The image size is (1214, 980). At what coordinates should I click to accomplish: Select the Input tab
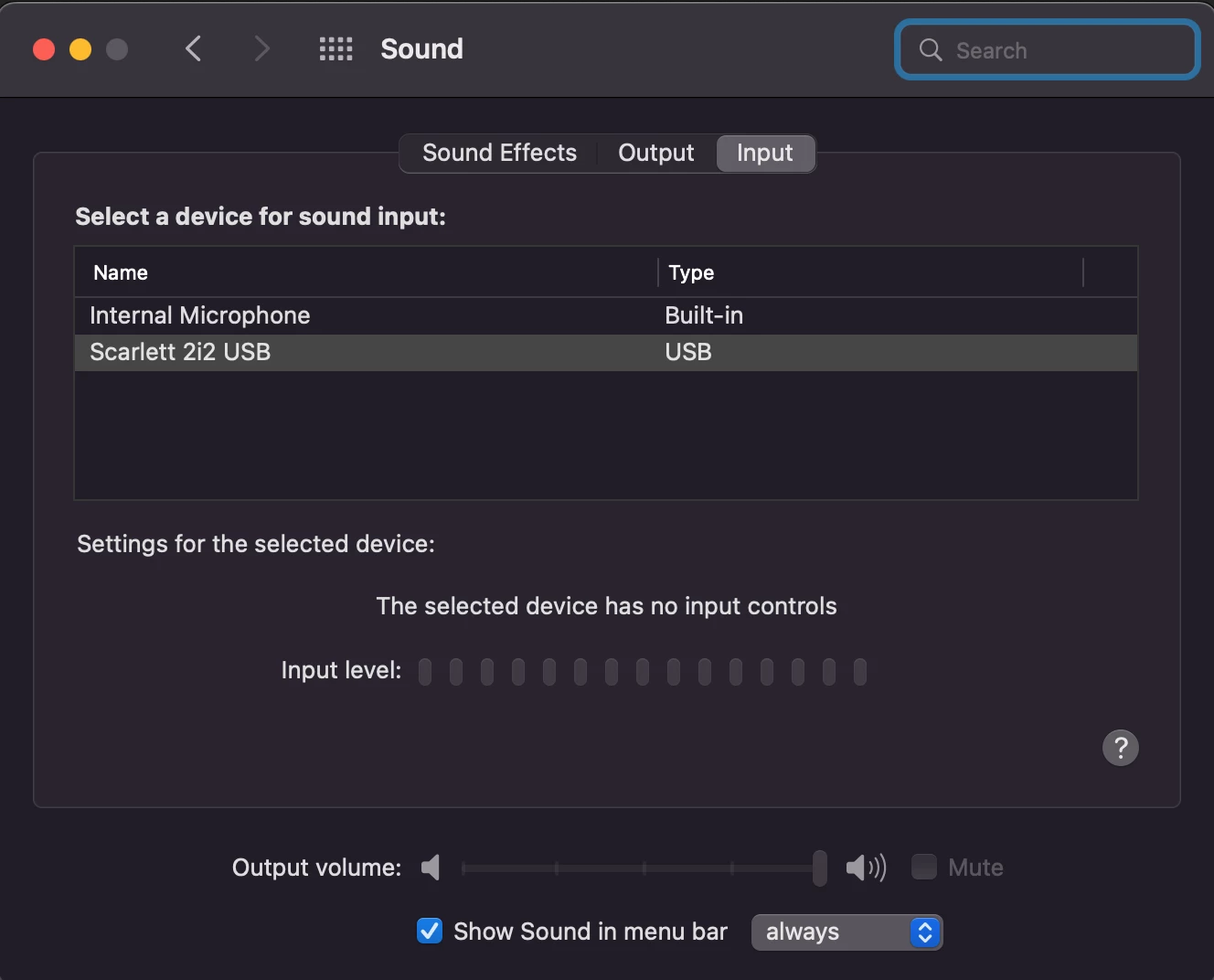[x=765, y=153]
